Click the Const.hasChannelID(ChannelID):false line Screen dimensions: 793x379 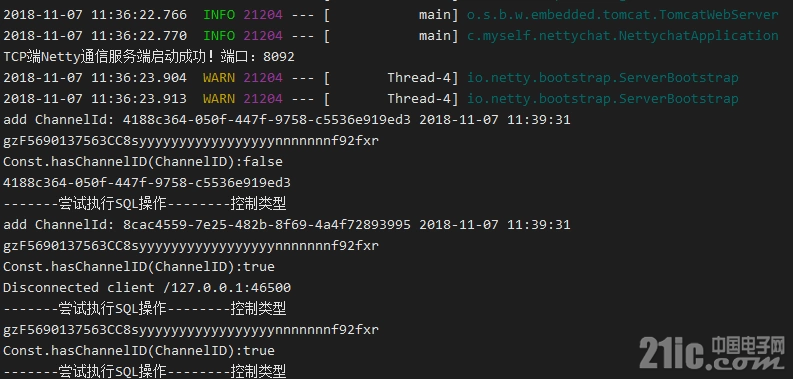click(x=143, y=162)
